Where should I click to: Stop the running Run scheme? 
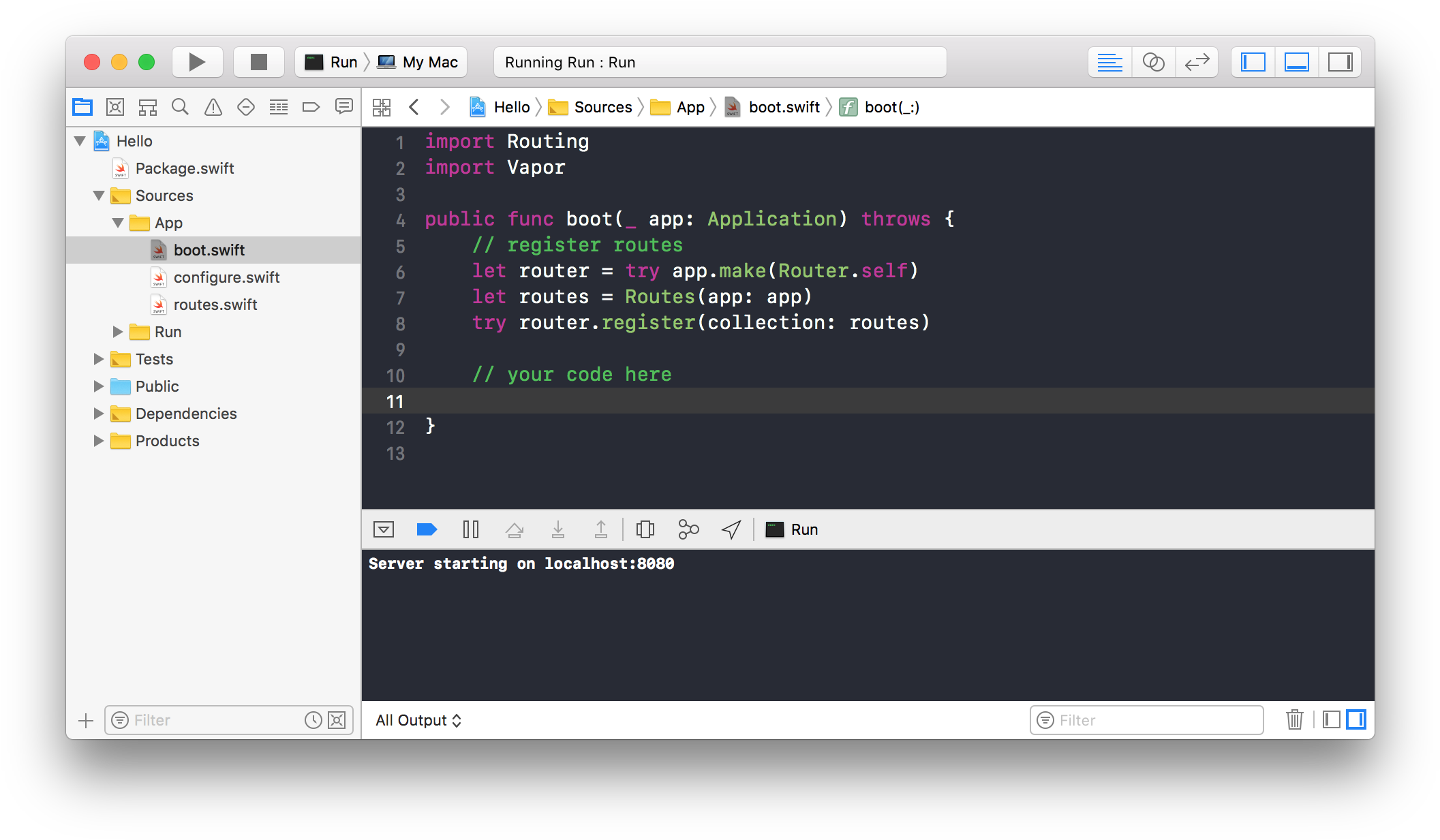click(x=258, y=61)
